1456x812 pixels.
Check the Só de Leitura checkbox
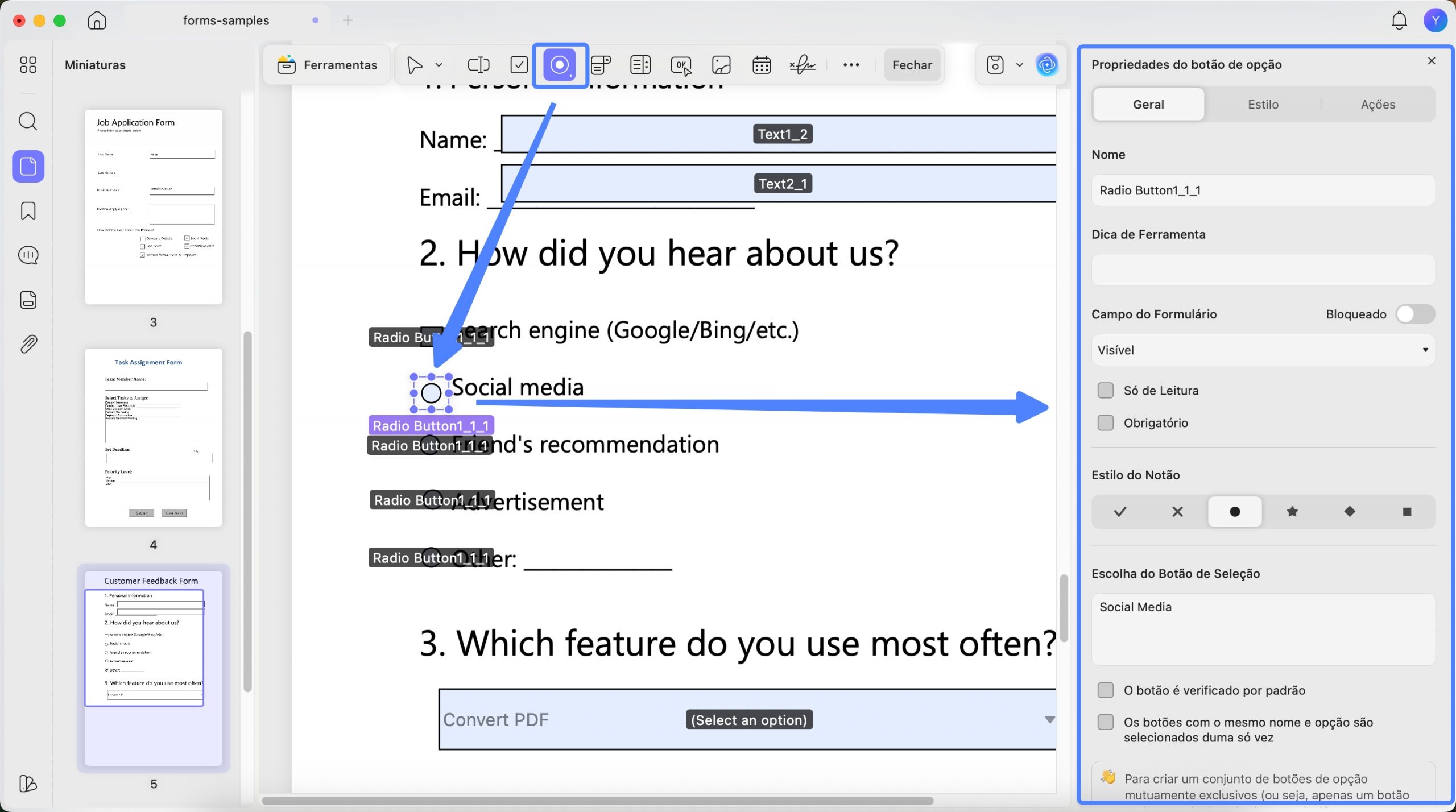pos(1105,390)
